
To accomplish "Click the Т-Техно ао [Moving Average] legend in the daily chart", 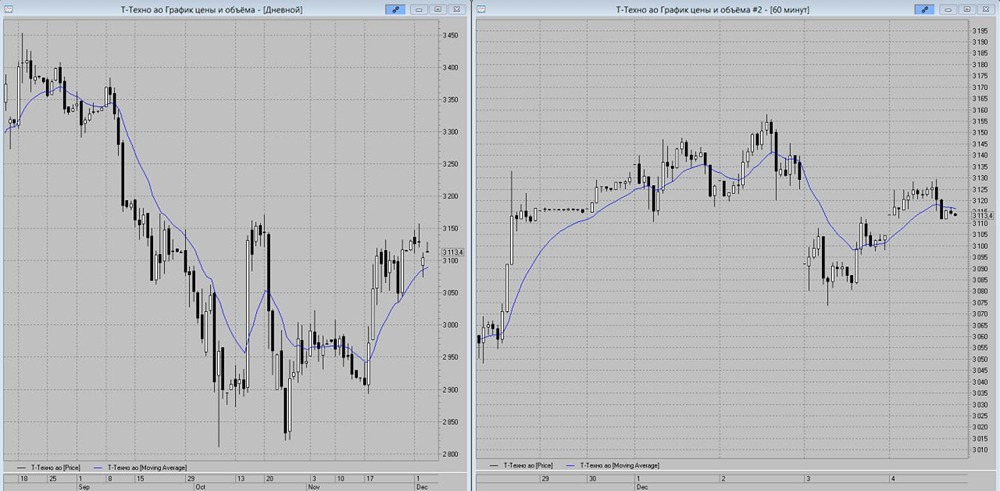I will coord(140,467).
